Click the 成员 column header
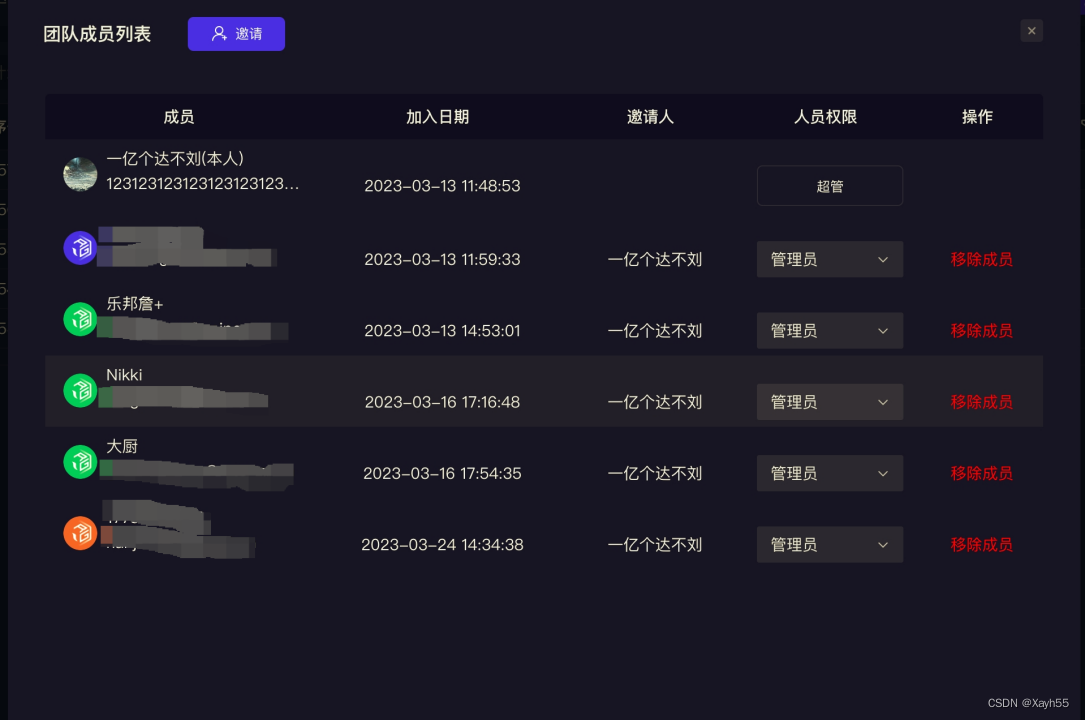 (178, 116)
